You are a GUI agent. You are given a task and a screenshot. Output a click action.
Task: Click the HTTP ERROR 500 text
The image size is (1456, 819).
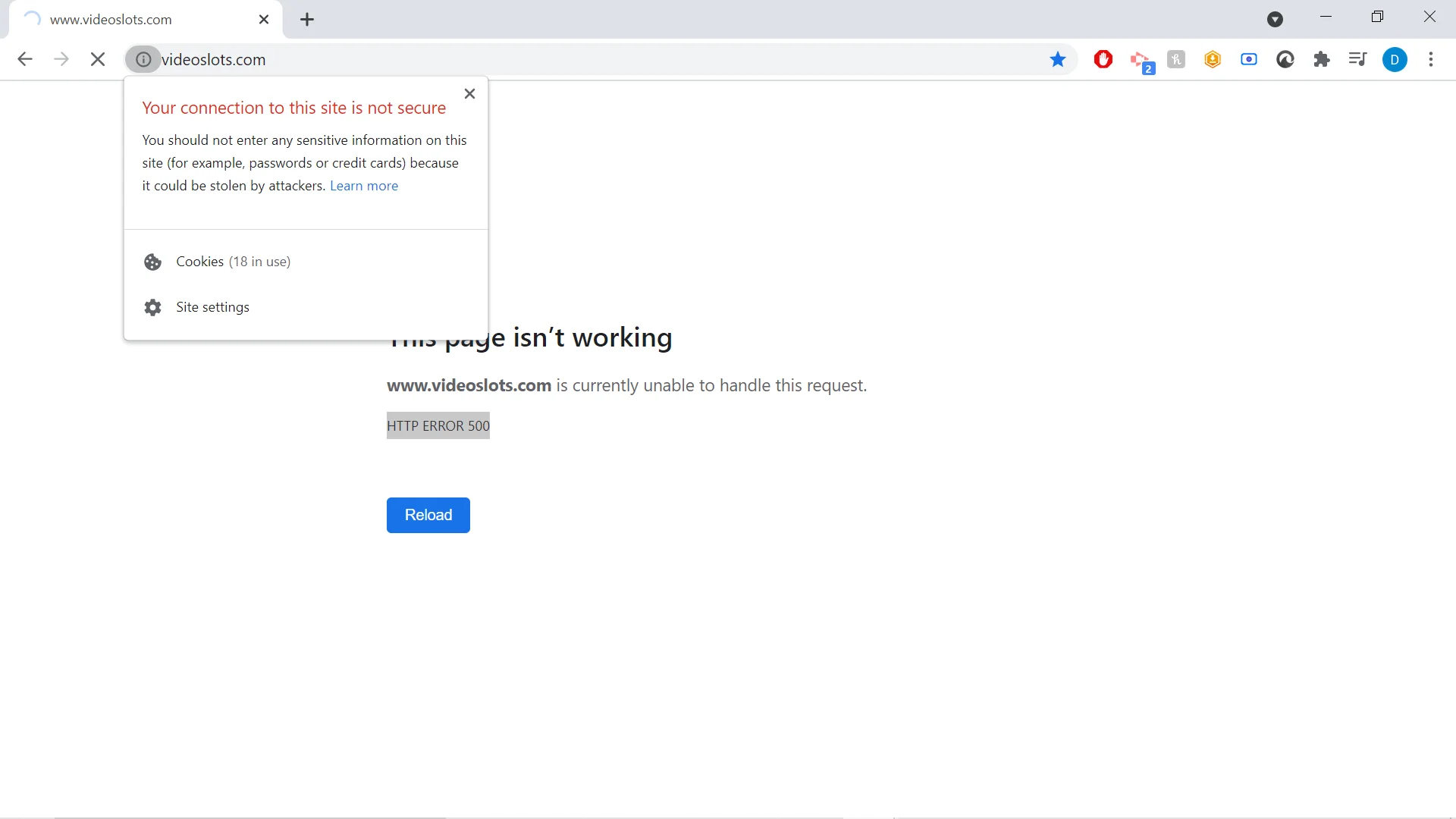pyautogui.click(x=438, y=426)
